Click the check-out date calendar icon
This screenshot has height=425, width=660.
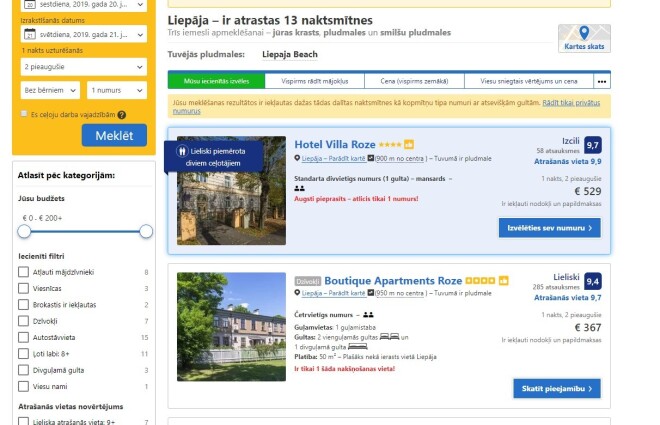(x=29, y=34)
